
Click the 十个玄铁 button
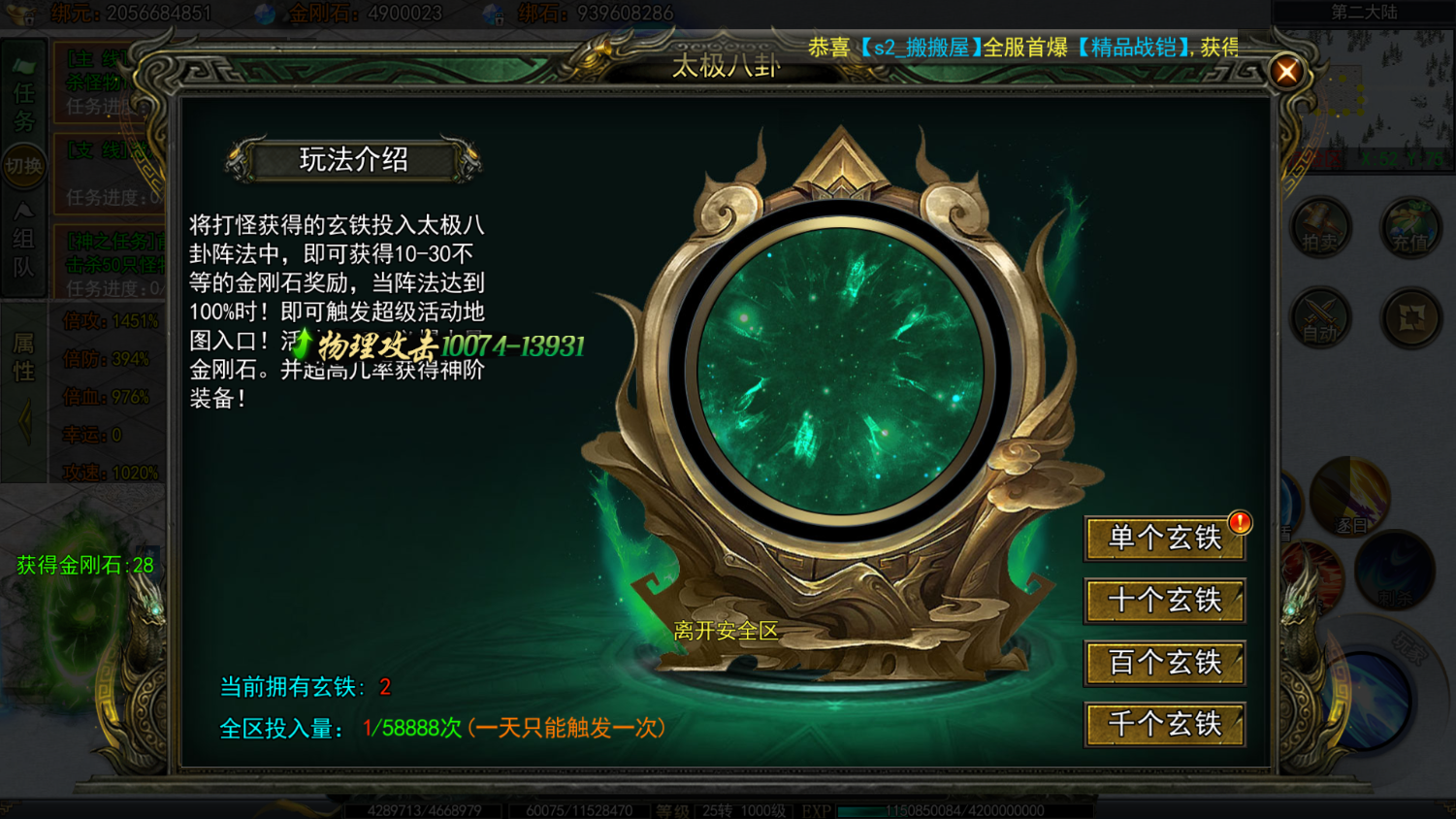(x=1164, y=601)
